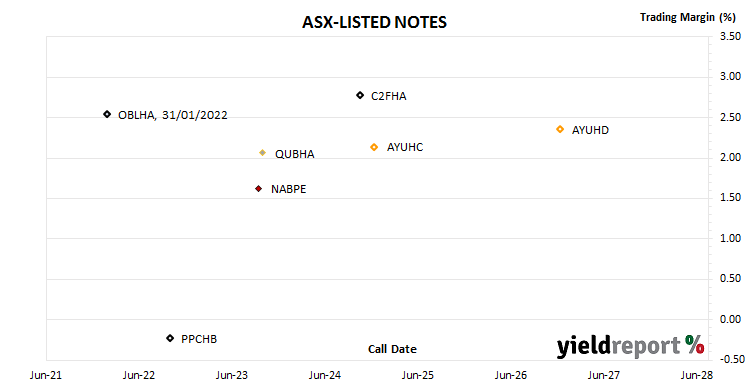The height and width of the screenshot is (391, 750).
Task: Select the AYUHD data label text
Action: pos(590,130)
